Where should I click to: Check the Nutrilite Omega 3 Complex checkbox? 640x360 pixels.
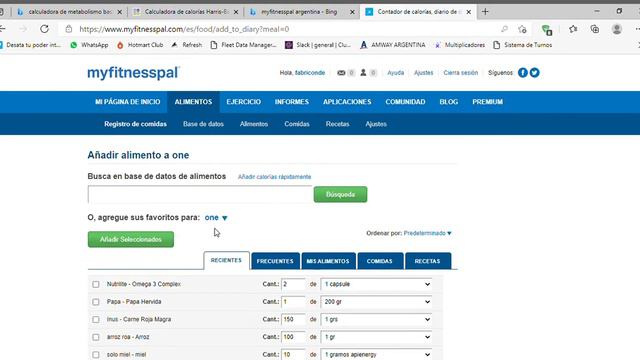tap(96, 284)
